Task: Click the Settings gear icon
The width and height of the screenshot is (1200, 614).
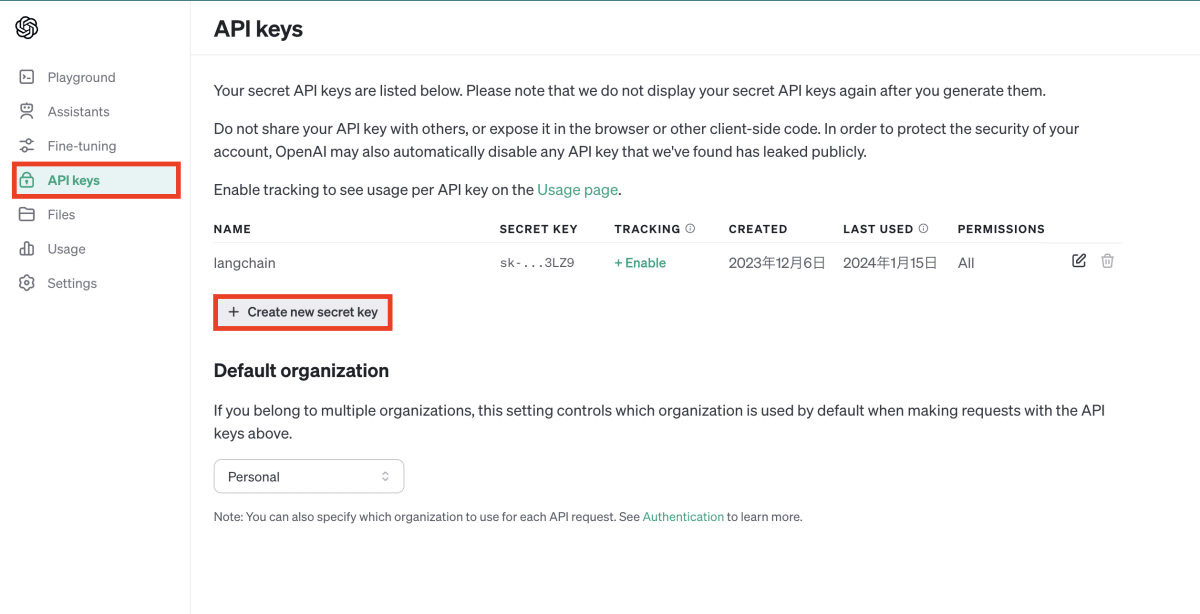Action: [27, 283]
